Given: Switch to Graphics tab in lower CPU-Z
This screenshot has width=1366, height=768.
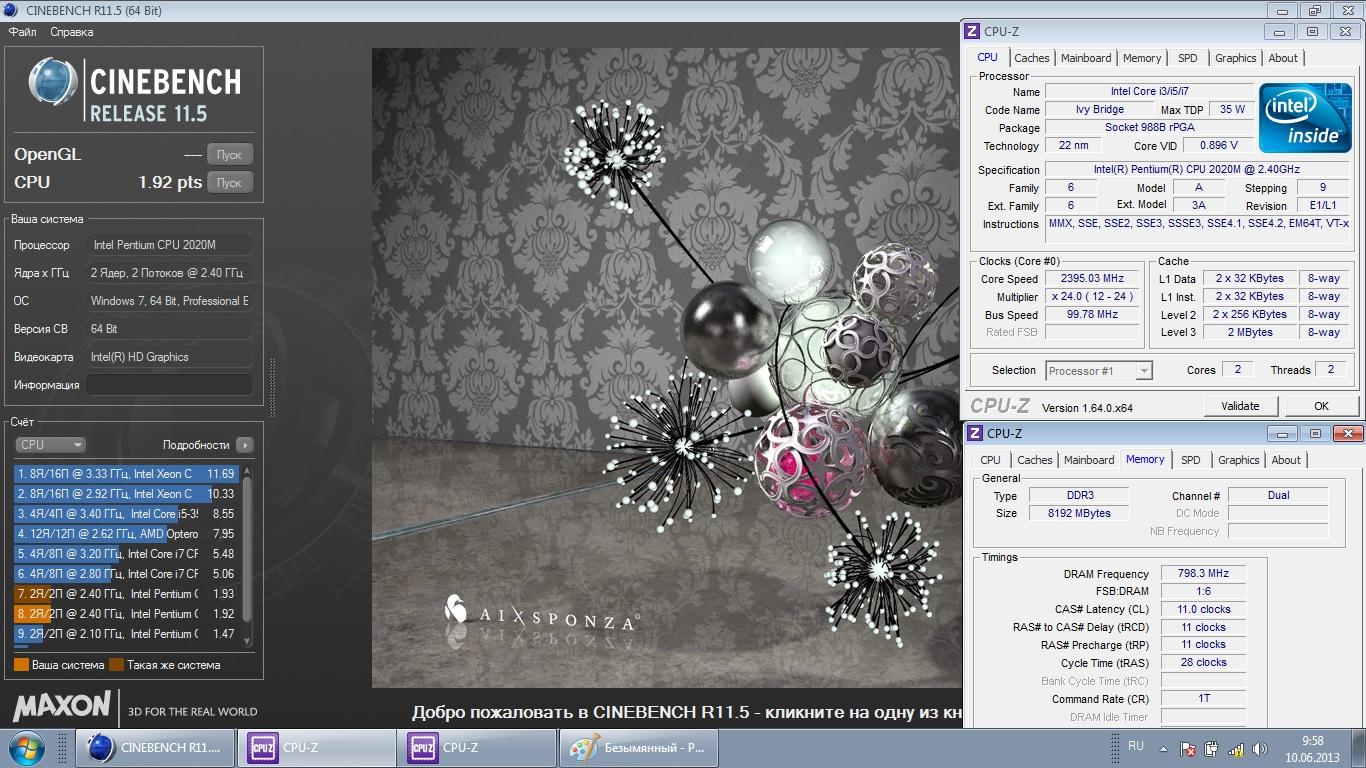Looking at the screenshot, I should click(1239, 460).
